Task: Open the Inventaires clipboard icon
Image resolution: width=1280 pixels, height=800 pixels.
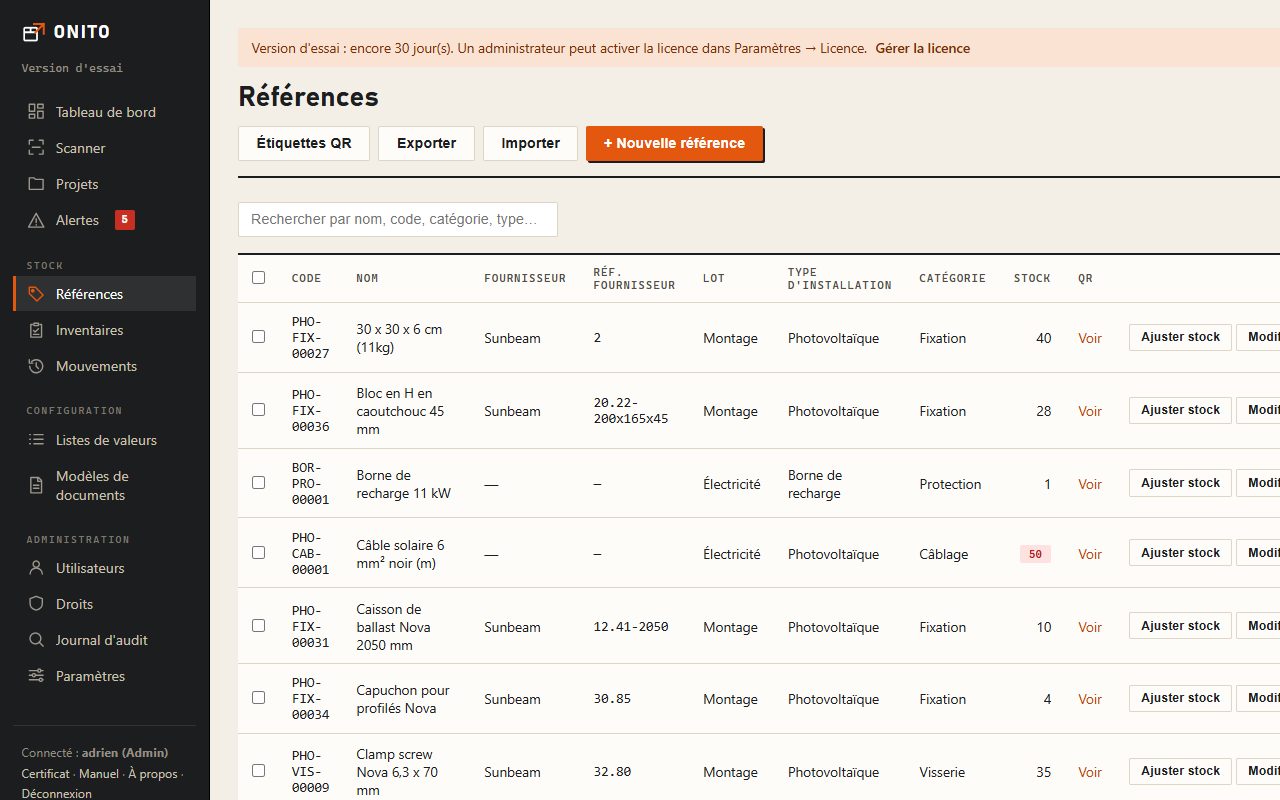Action: [x=36, y=330]
